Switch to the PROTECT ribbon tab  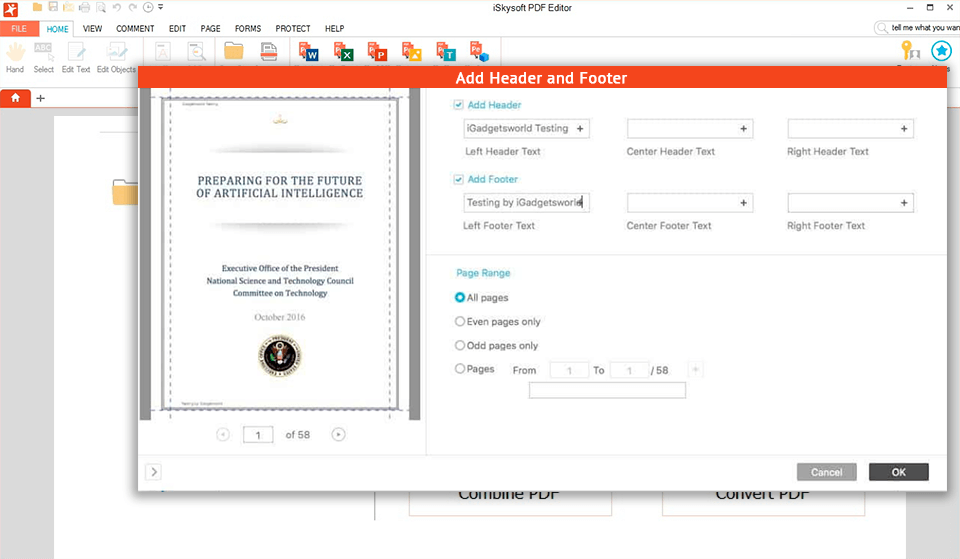pyautogui.click(x=293, y=29)
